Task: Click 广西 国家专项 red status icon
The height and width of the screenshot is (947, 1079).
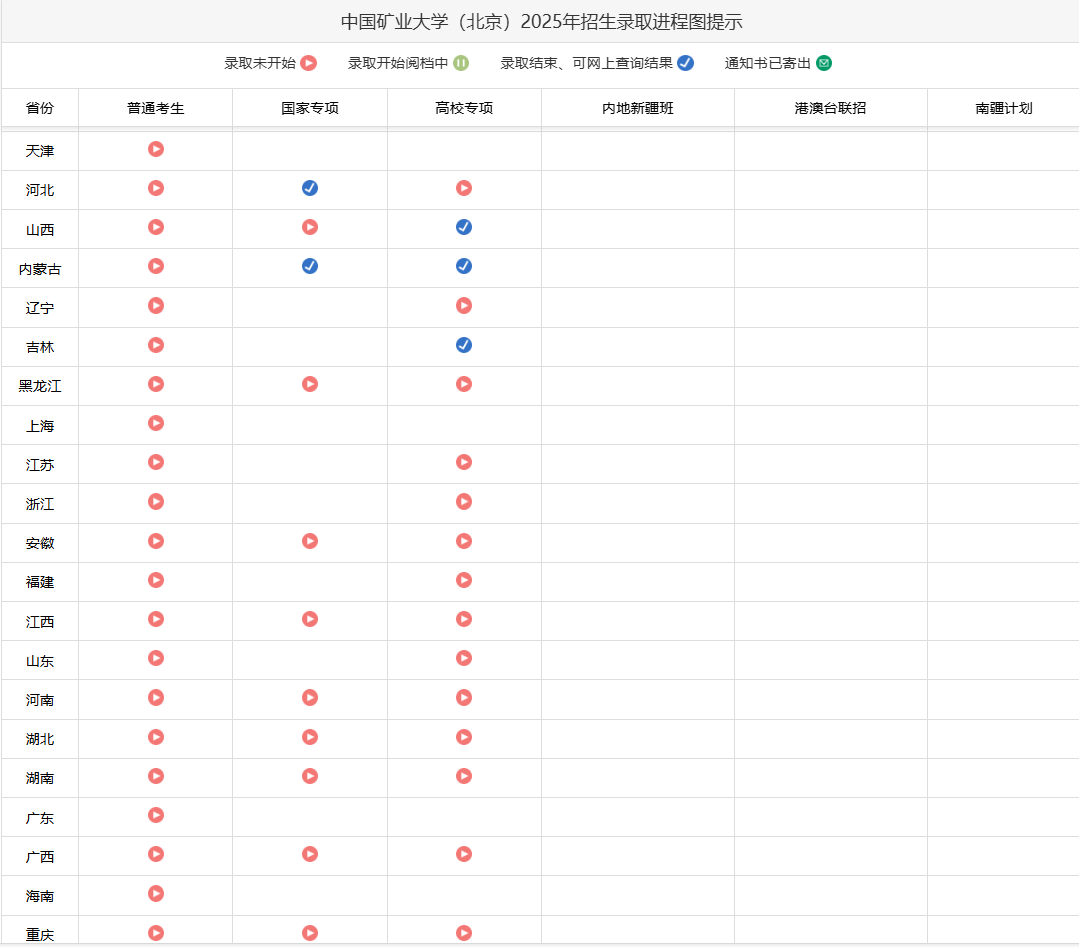Action: coord(310,854)
